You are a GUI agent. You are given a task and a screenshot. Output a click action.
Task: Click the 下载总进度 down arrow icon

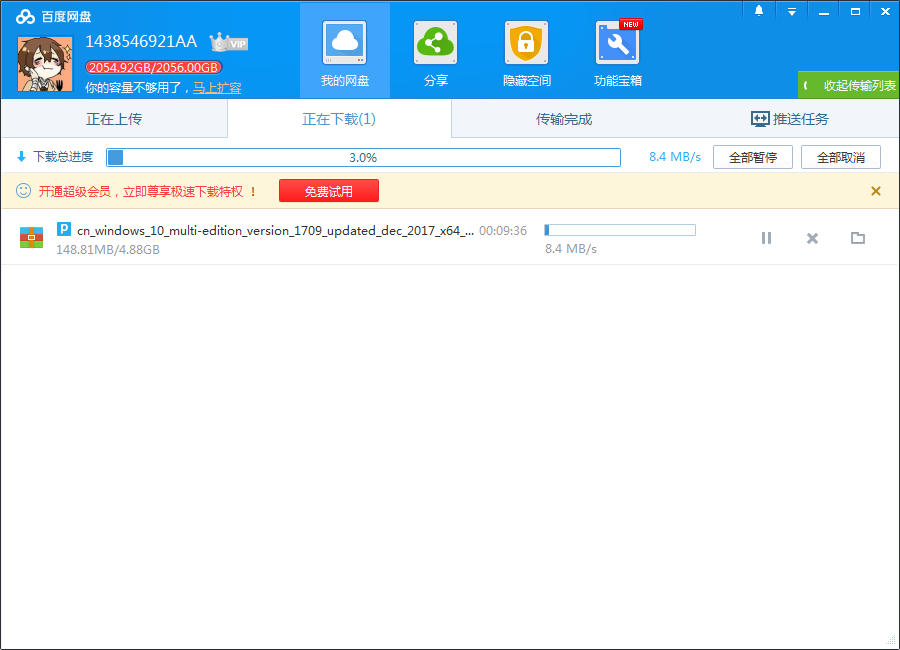(x=21, y=156)
